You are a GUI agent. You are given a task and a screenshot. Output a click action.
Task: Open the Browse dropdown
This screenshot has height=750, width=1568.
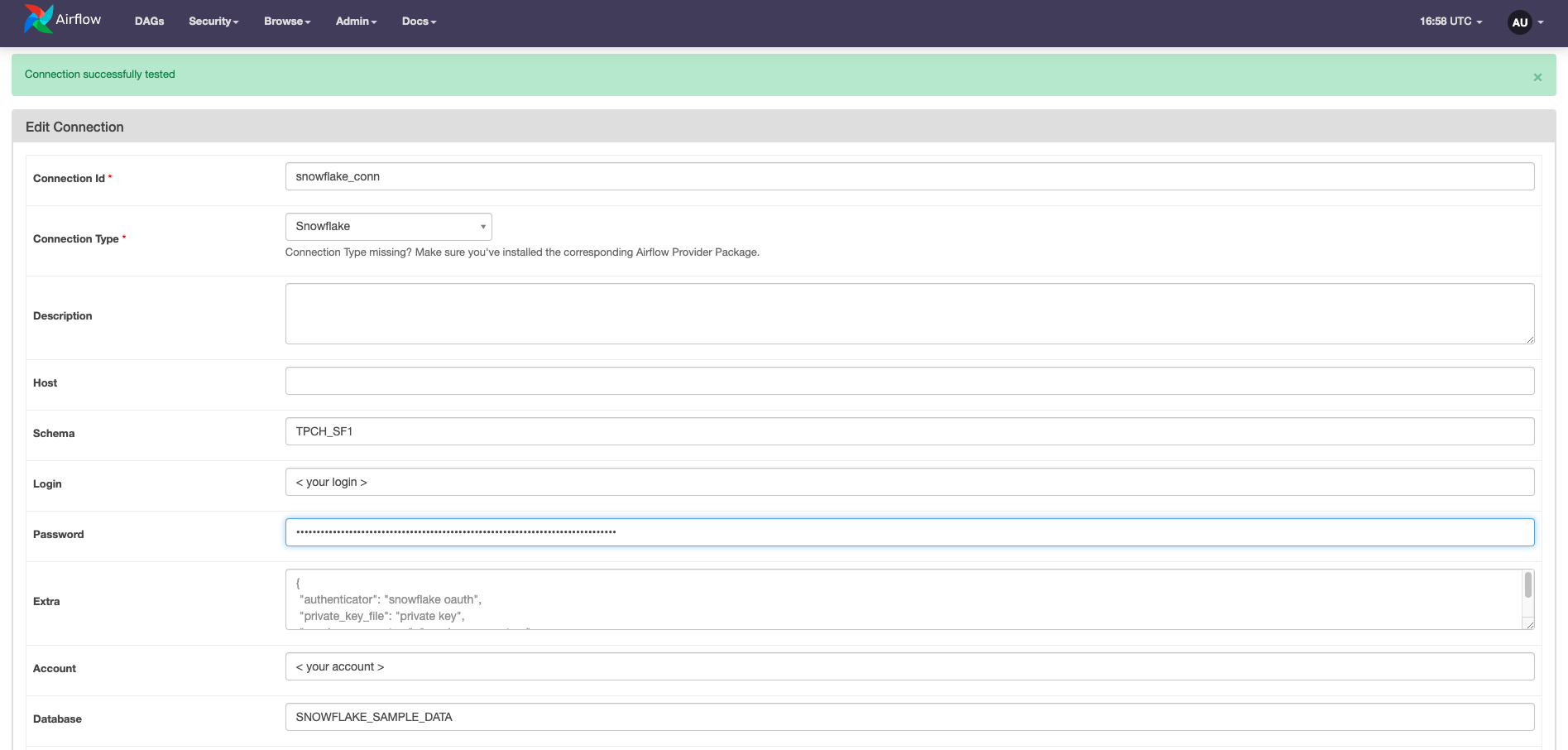coord(286,21)
